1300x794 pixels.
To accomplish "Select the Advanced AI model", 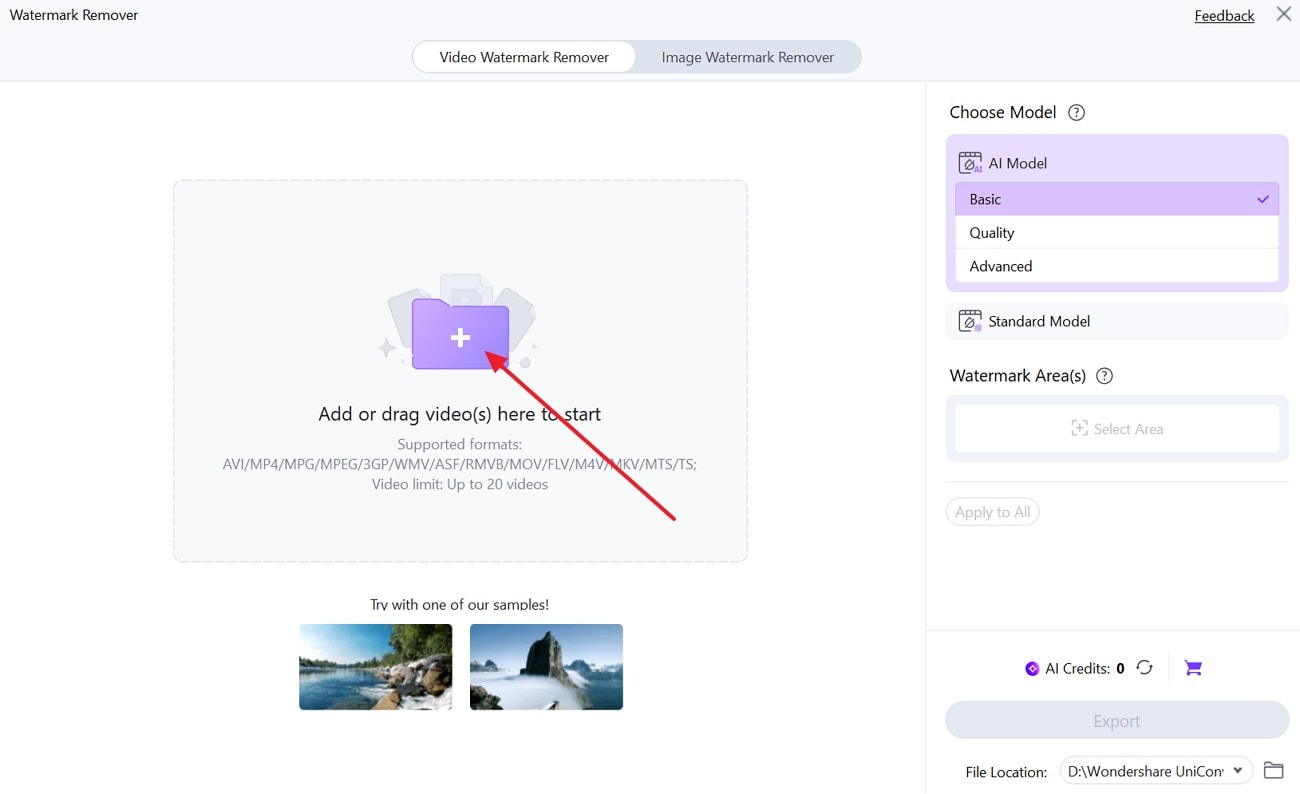I will click(x=1117, y=265).
